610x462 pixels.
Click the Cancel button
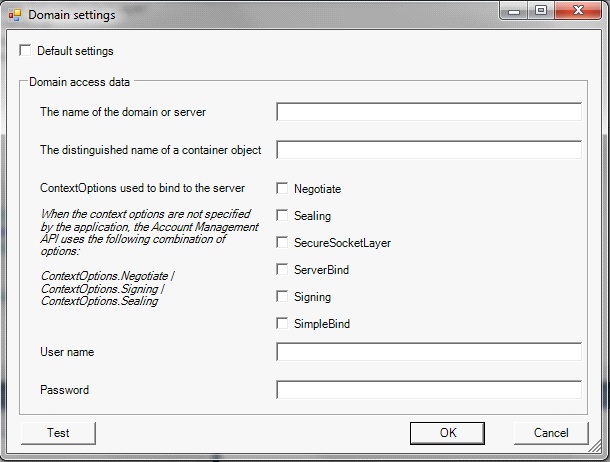pos(551,433)
